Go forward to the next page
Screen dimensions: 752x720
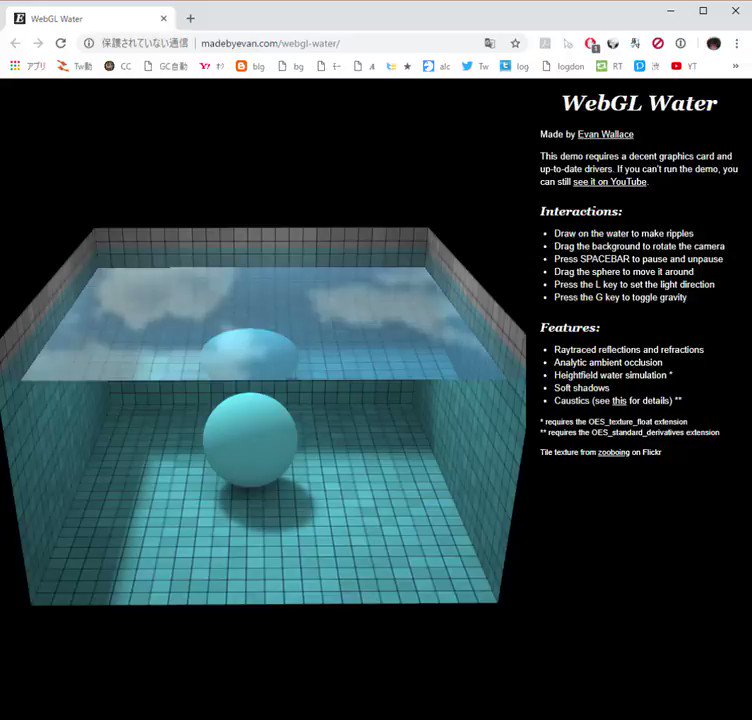(38, 44)
